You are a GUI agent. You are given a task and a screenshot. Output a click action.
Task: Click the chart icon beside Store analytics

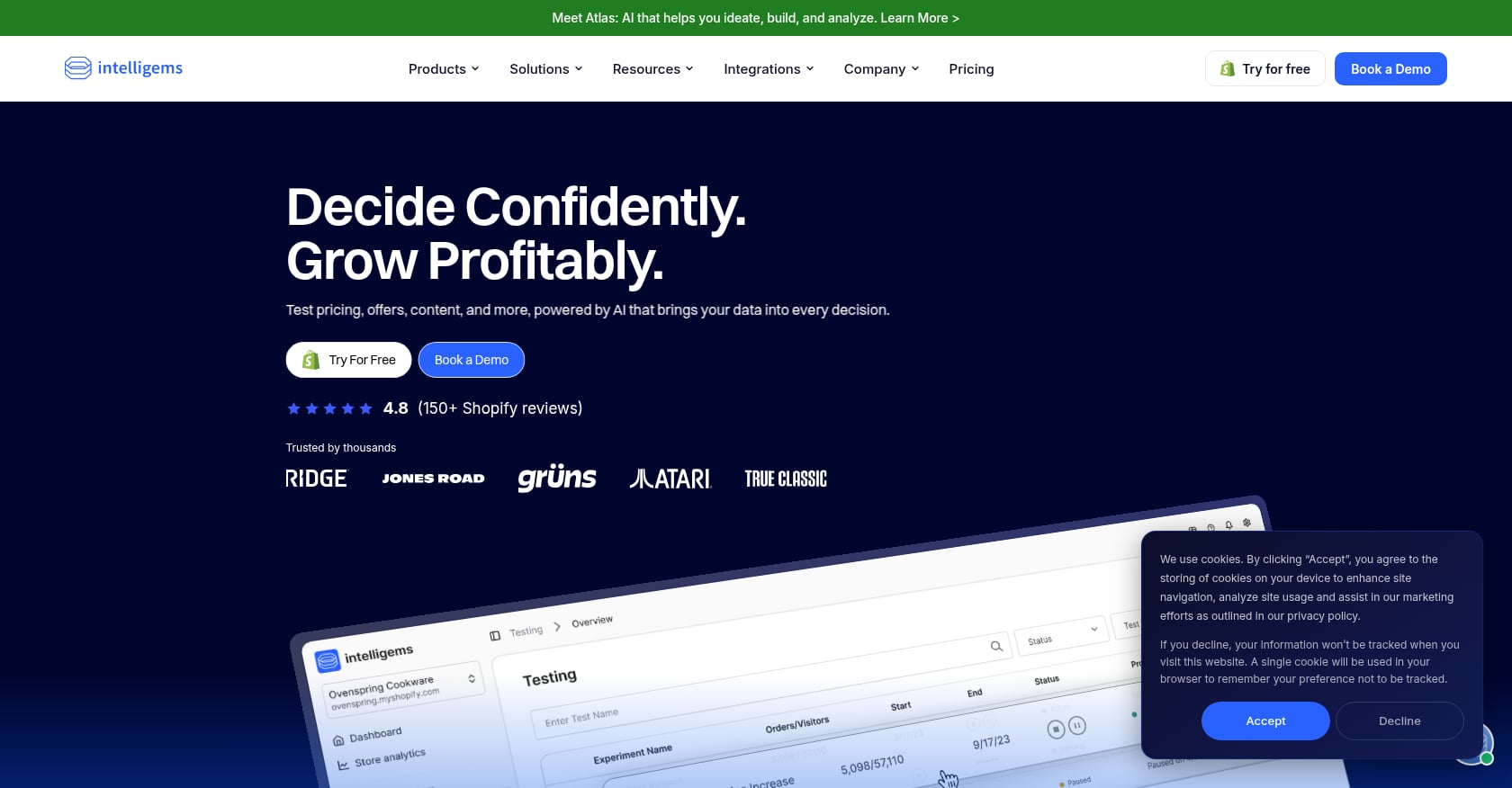pyautogui.click(x=343, y=766)
